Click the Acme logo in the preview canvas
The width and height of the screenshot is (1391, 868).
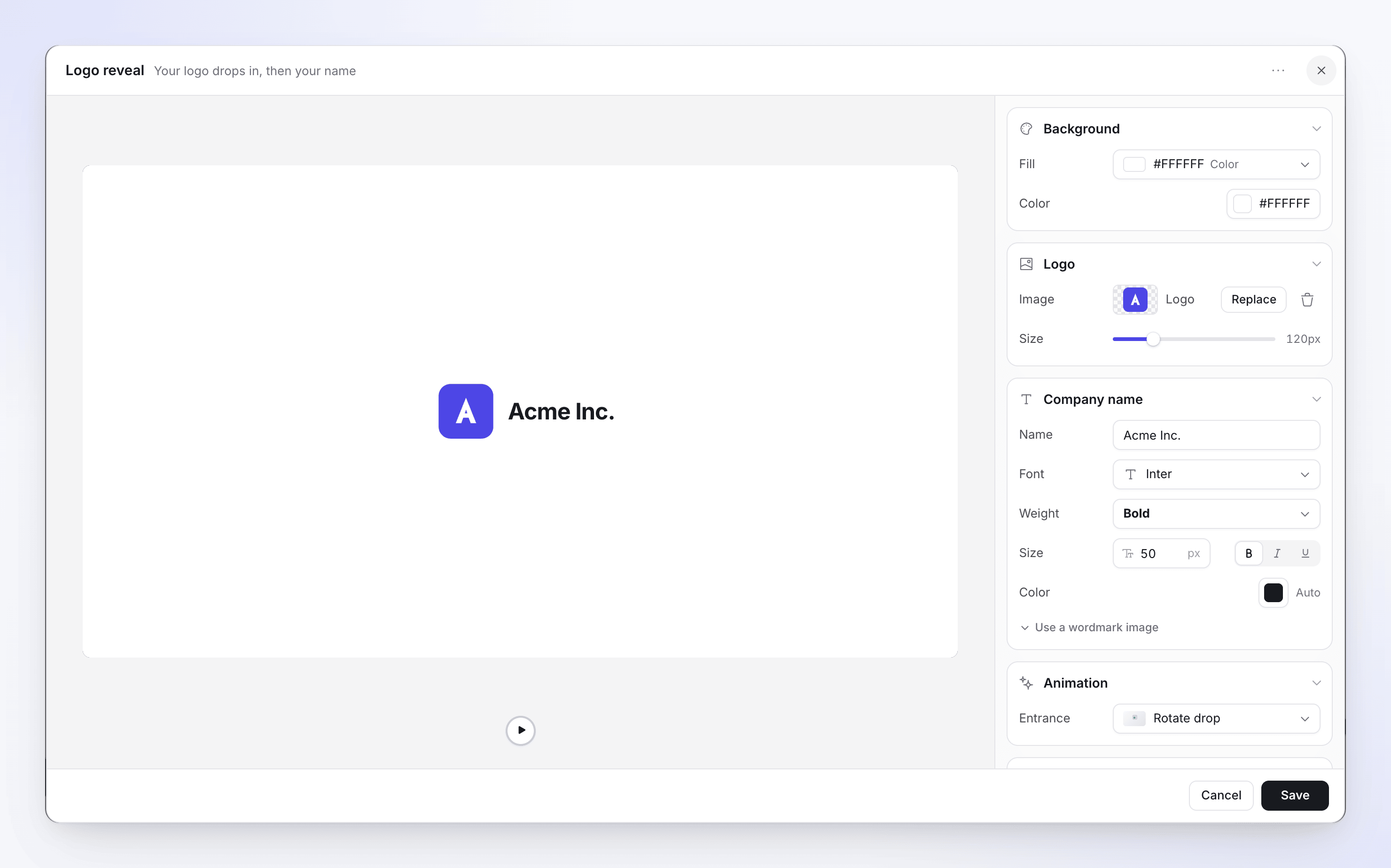466,411
